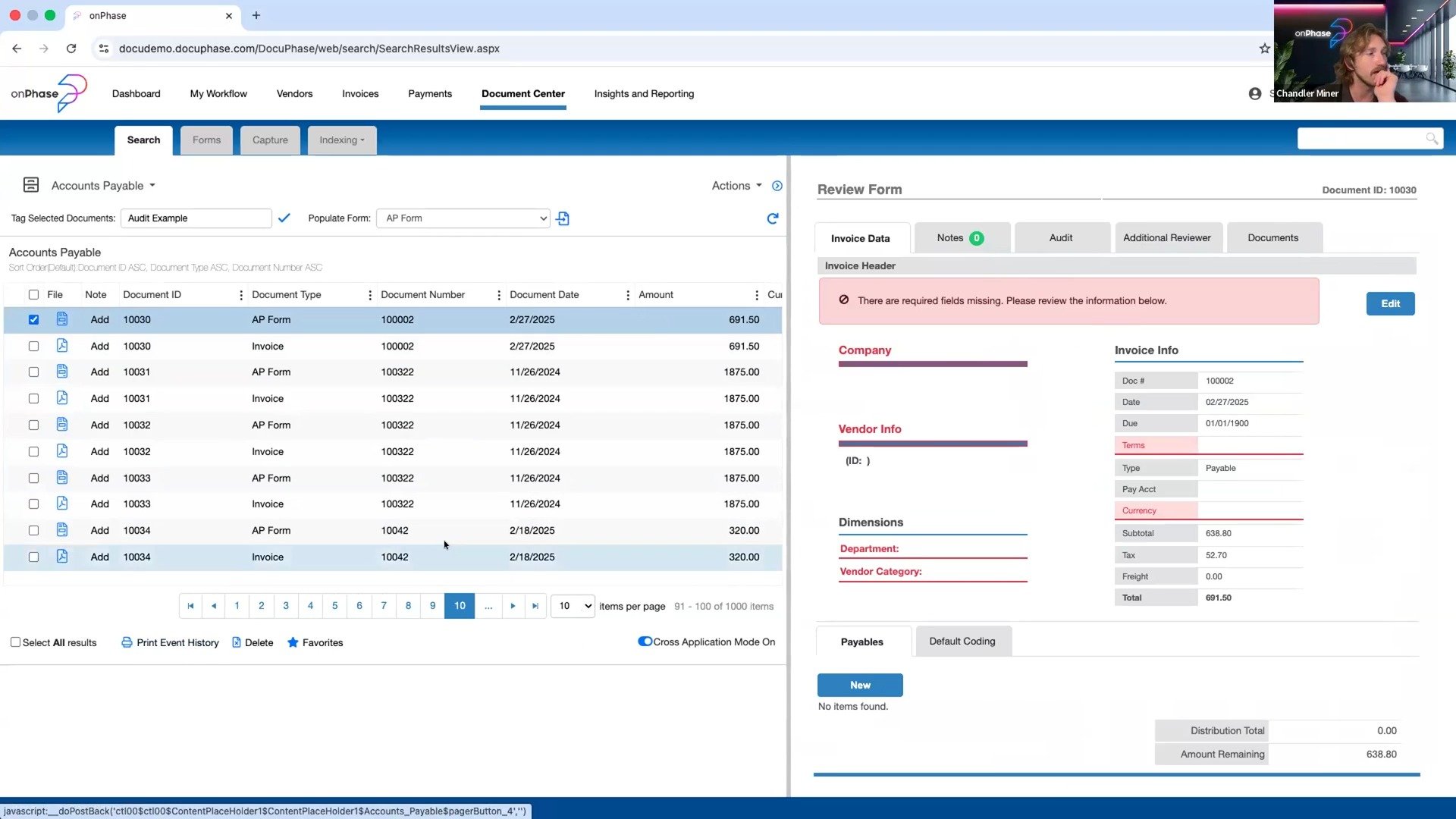Screen dimensions: 1456x819
Task: Click the New payables button
Action: pos(860,685)
